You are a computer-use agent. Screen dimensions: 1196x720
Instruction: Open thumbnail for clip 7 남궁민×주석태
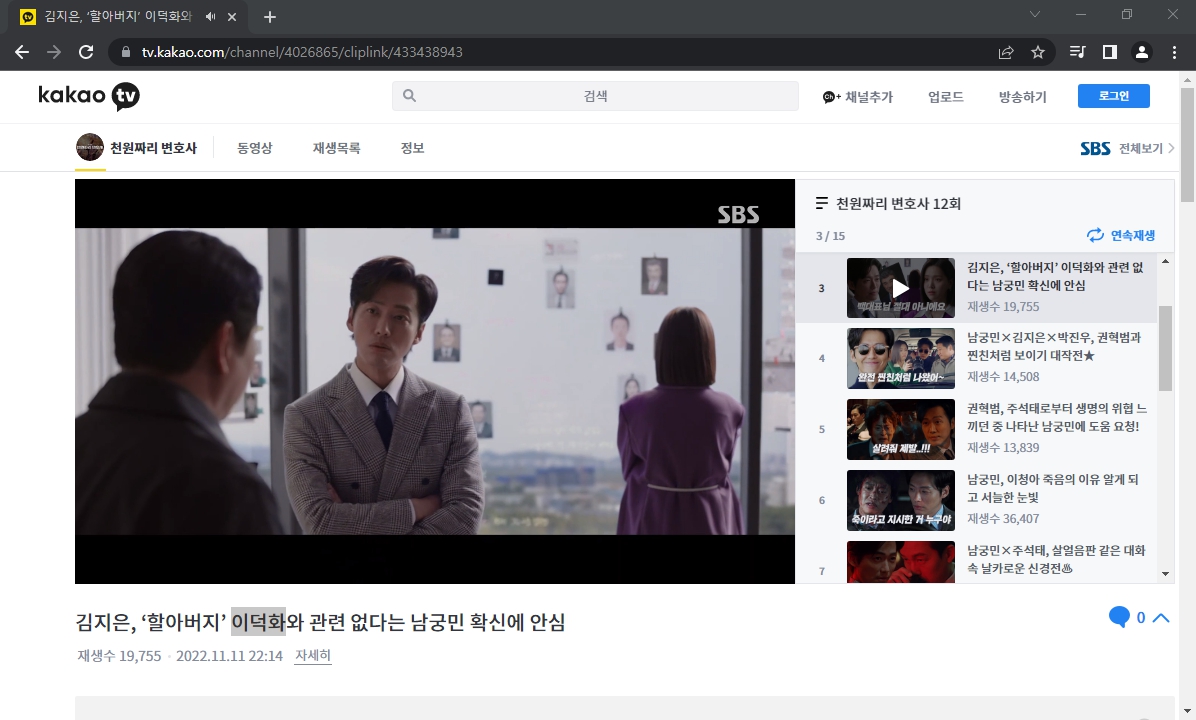(x=901, y=562)
